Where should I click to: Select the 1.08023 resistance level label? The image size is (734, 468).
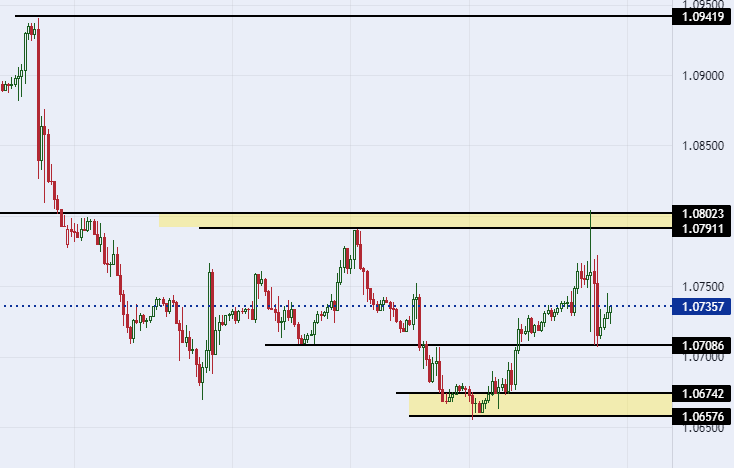[x=701, y=214]
